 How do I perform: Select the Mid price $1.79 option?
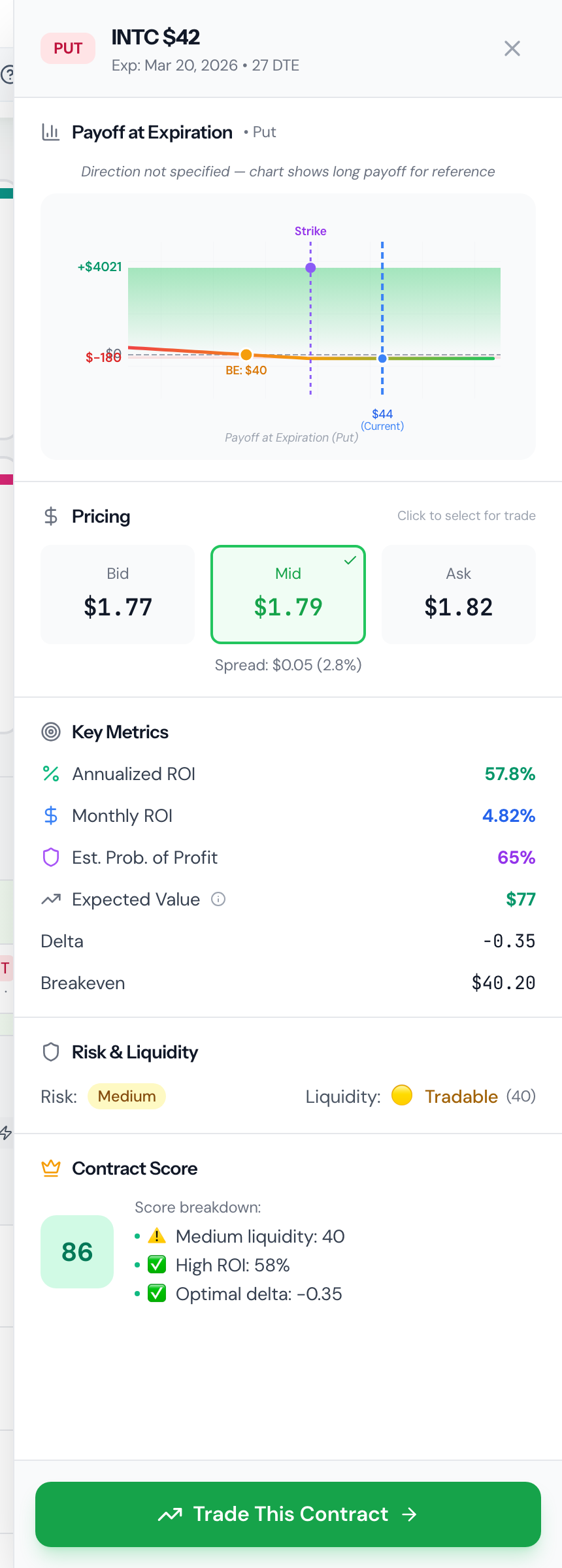pyautogui.click(x=288, y=595)
